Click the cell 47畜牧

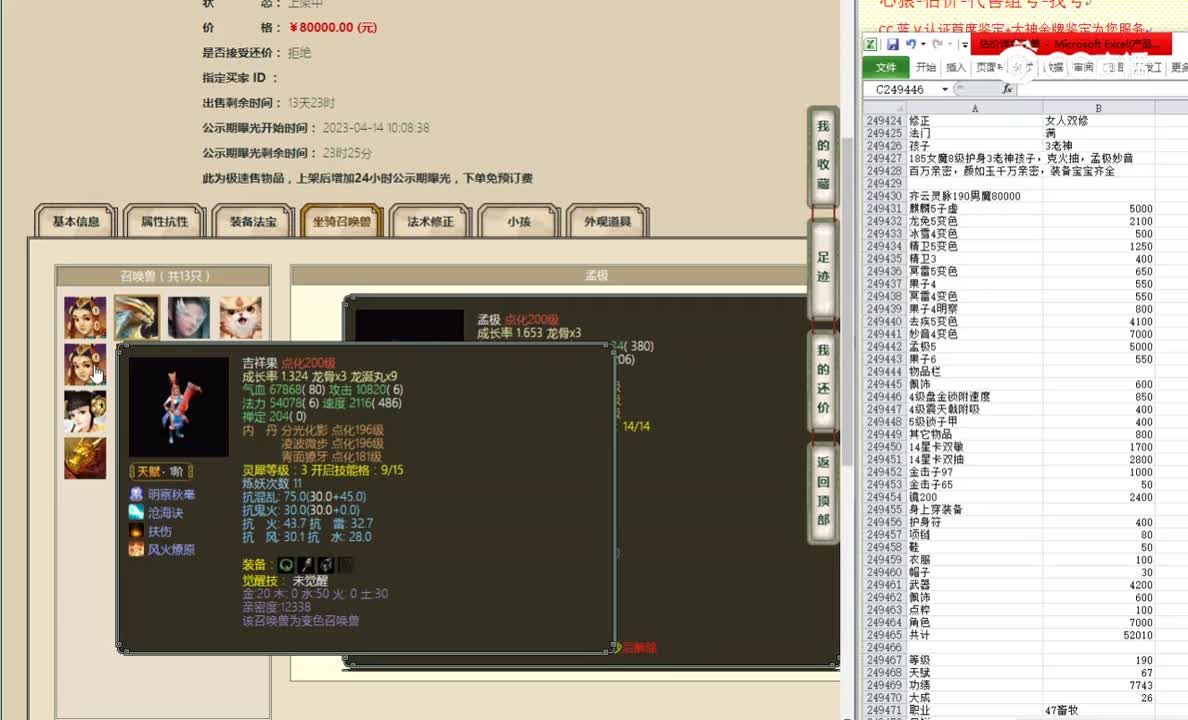(x=1099, y=710)
